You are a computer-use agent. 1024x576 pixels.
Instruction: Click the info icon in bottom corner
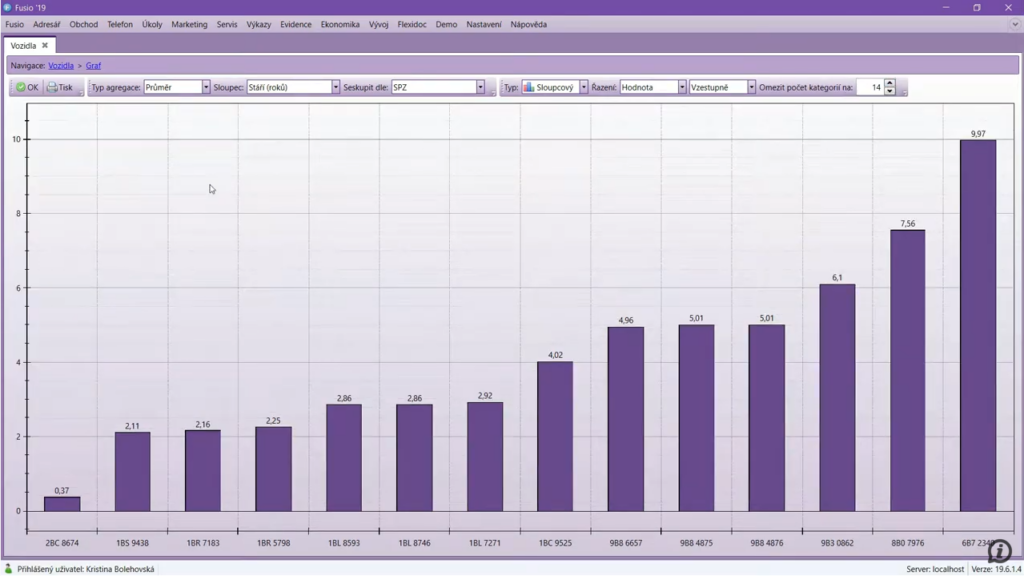[999, 550]
